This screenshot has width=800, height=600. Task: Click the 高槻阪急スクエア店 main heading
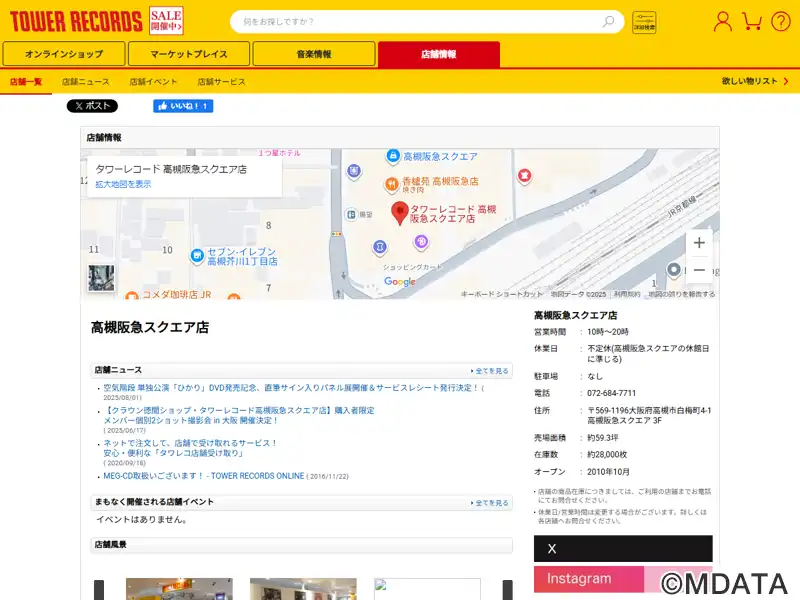[150, 327]
